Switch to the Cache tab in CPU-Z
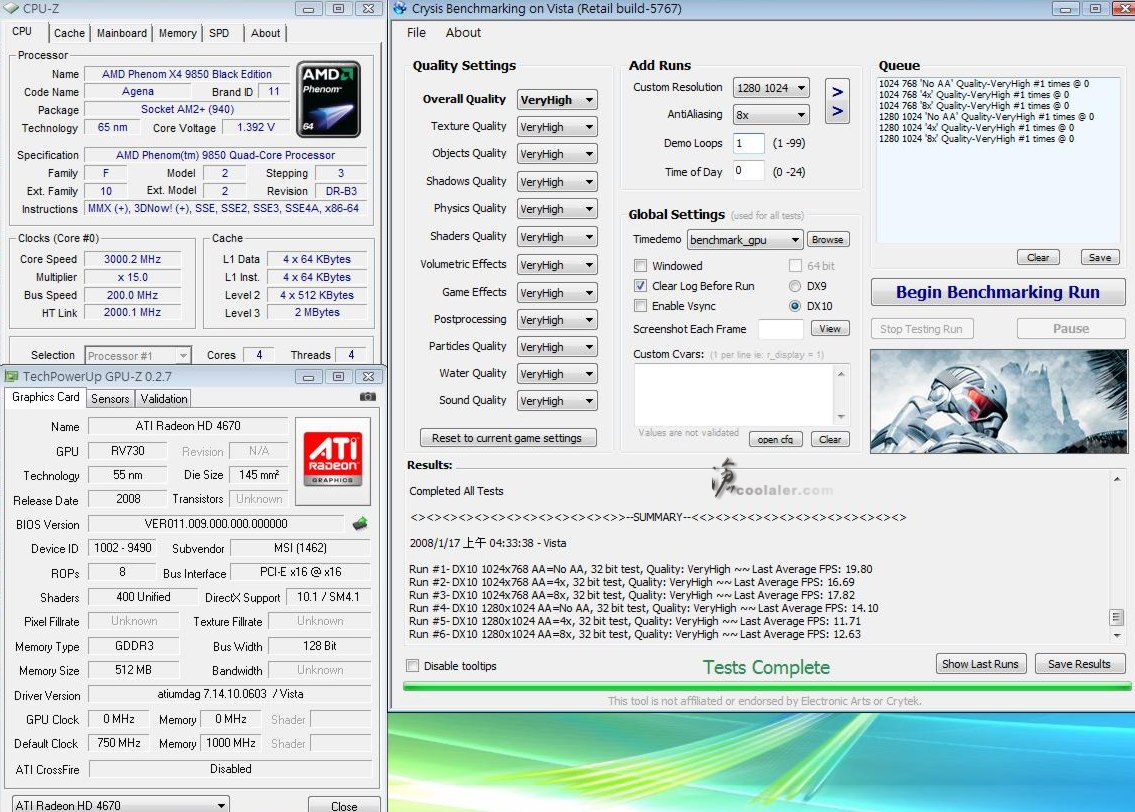Image resolution: width=1135 pixels, height=812 pixels. tap(69, 33)
